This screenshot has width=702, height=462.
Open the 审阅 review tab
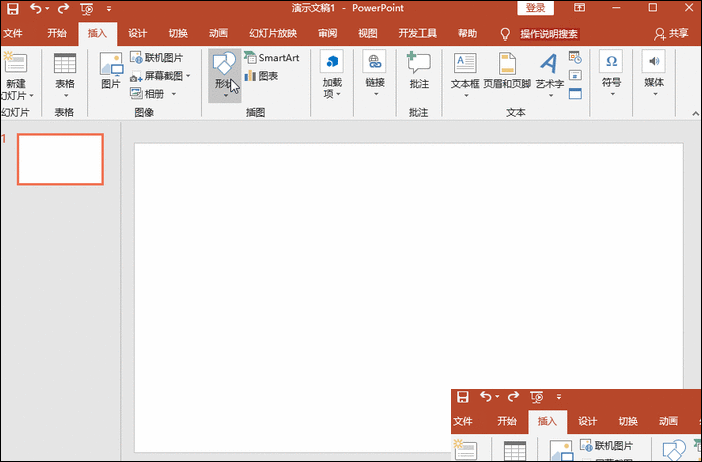[x=327, y=33]
